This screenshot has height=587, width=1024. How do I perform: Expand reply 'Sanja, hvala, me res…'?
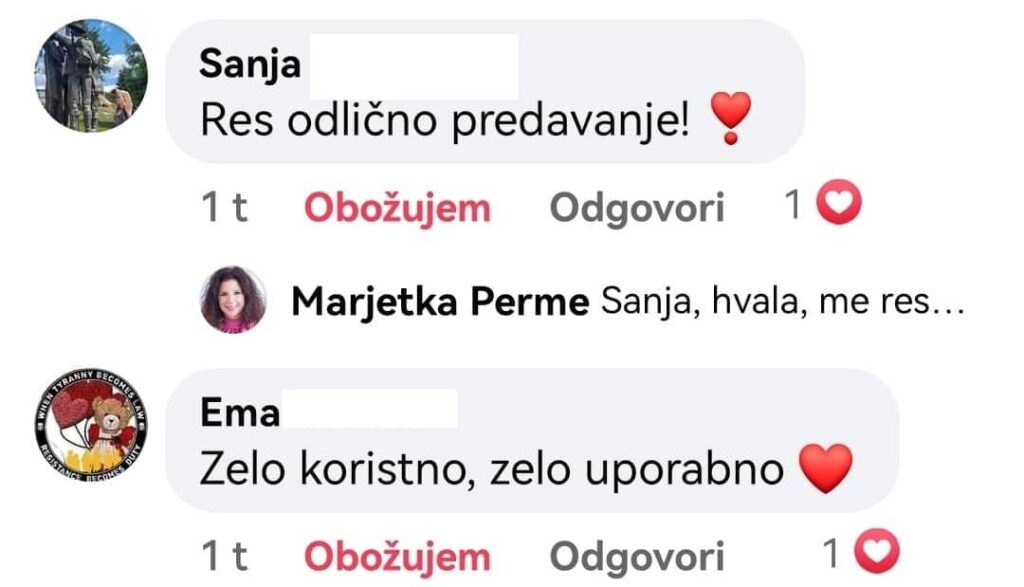pos(782,302)
